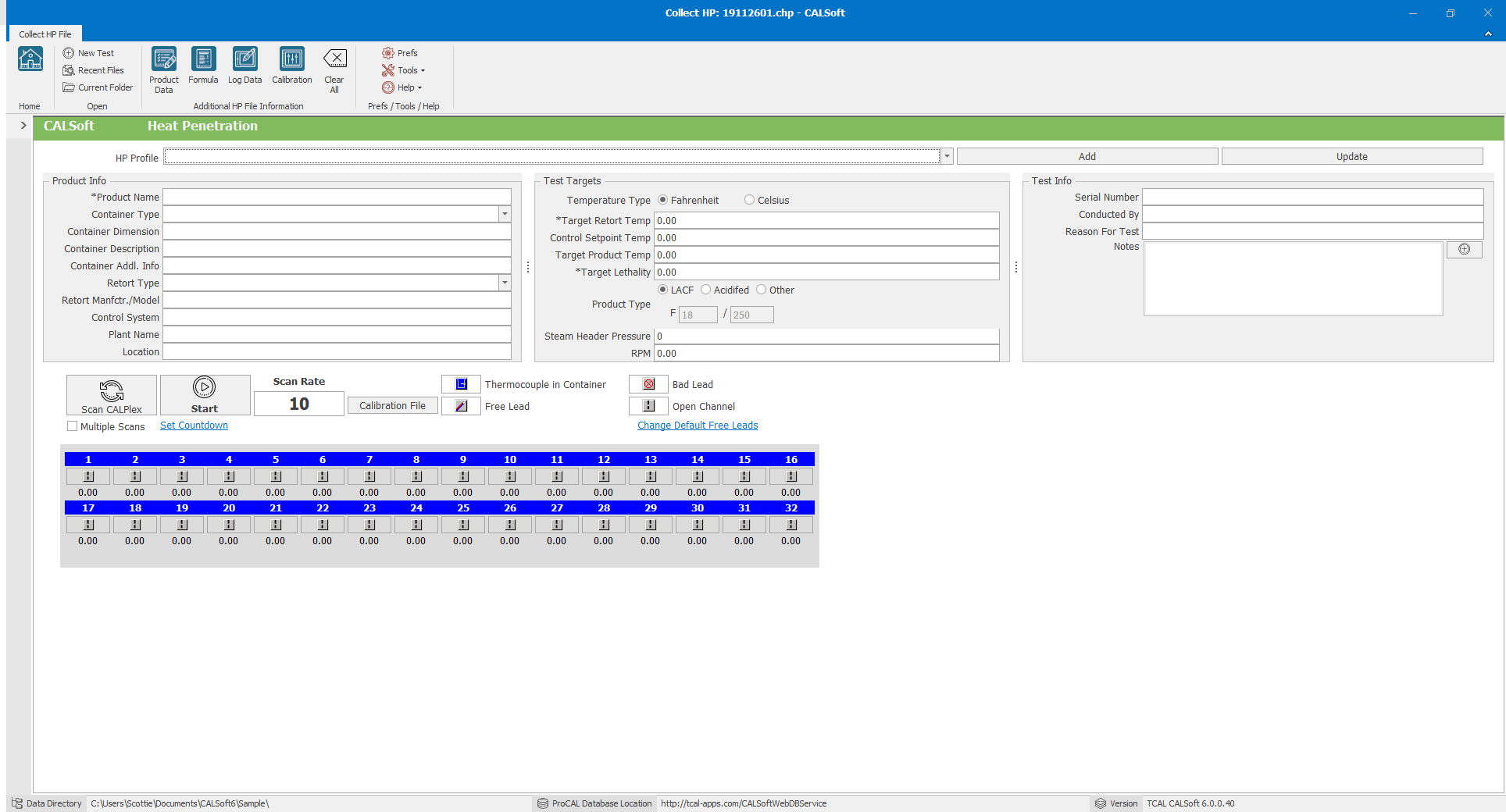Click the Serial Number field

click(1313, 197)
